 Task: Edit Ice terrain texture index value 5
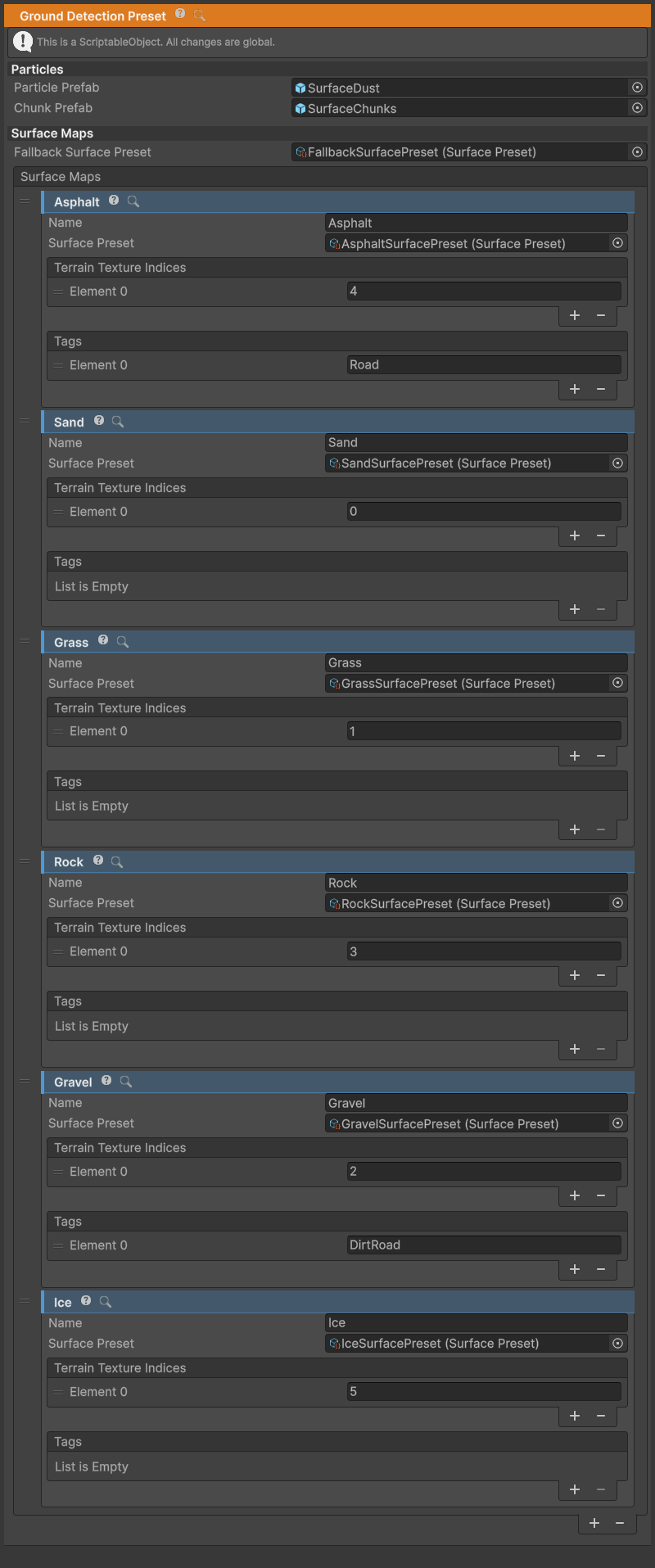[x=484, y=1392]
